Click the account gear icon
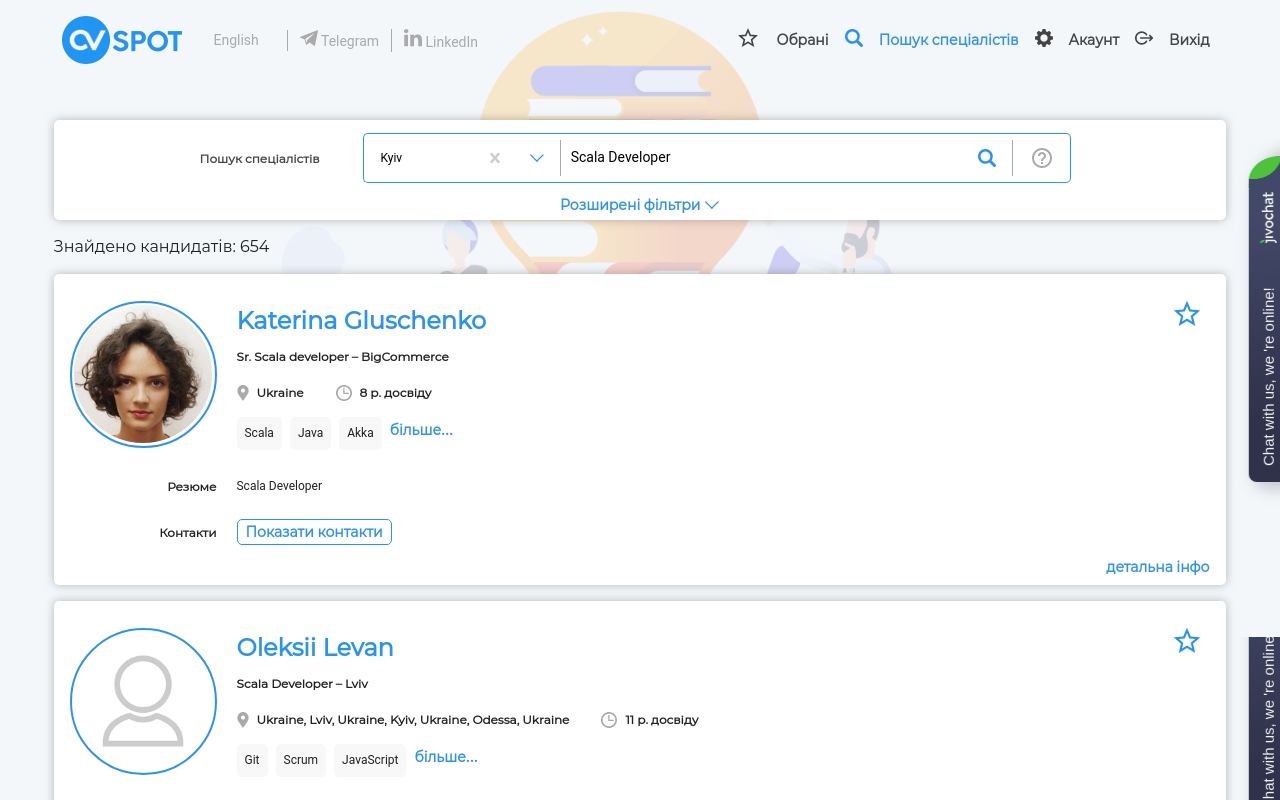The image size is (1280, 800). point(1044,39)
